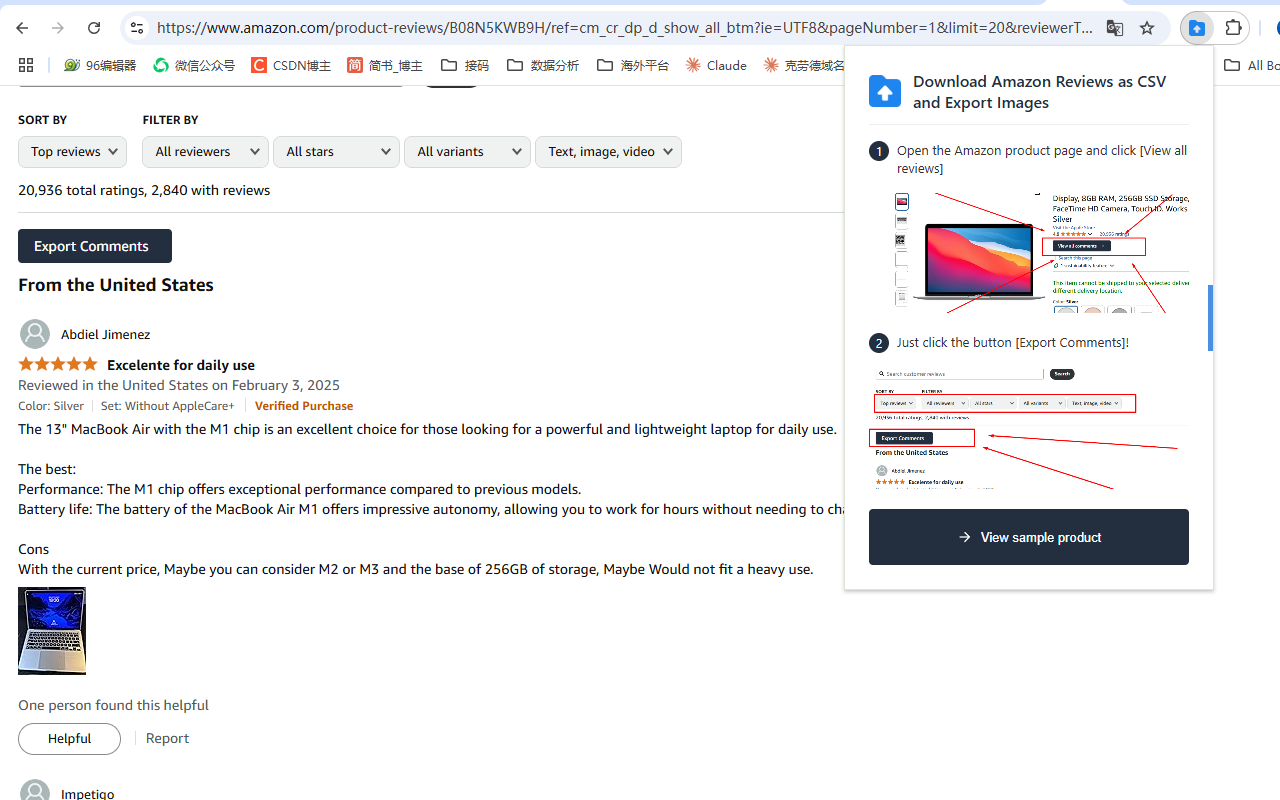The width and height of the screenshot is (1280, 800).
Task: Click Abdiel Jimenez's profile avatar
Action: coord(35,334)
